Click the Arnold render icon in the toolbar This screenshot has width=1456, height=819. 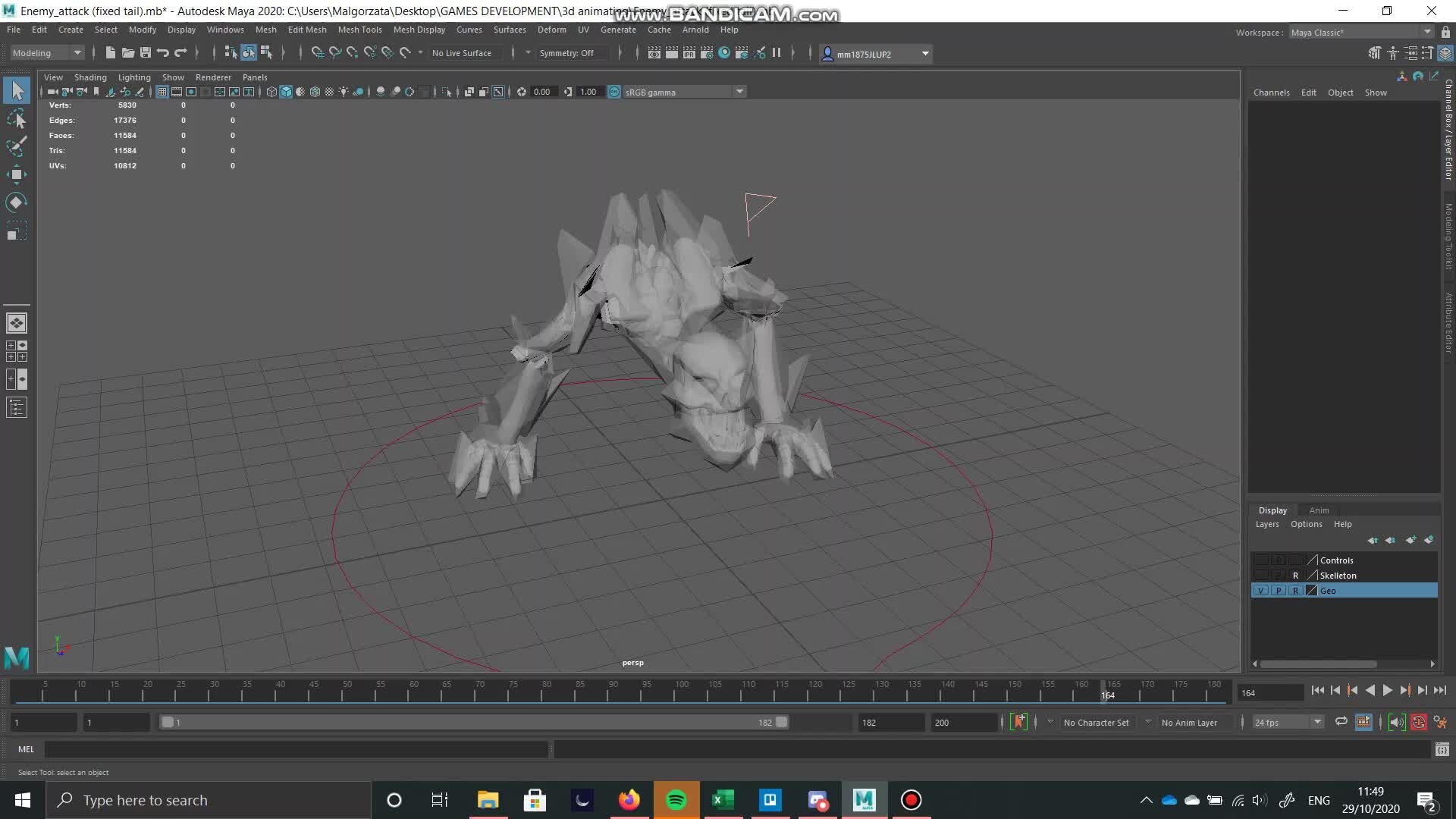coord(723,53)
